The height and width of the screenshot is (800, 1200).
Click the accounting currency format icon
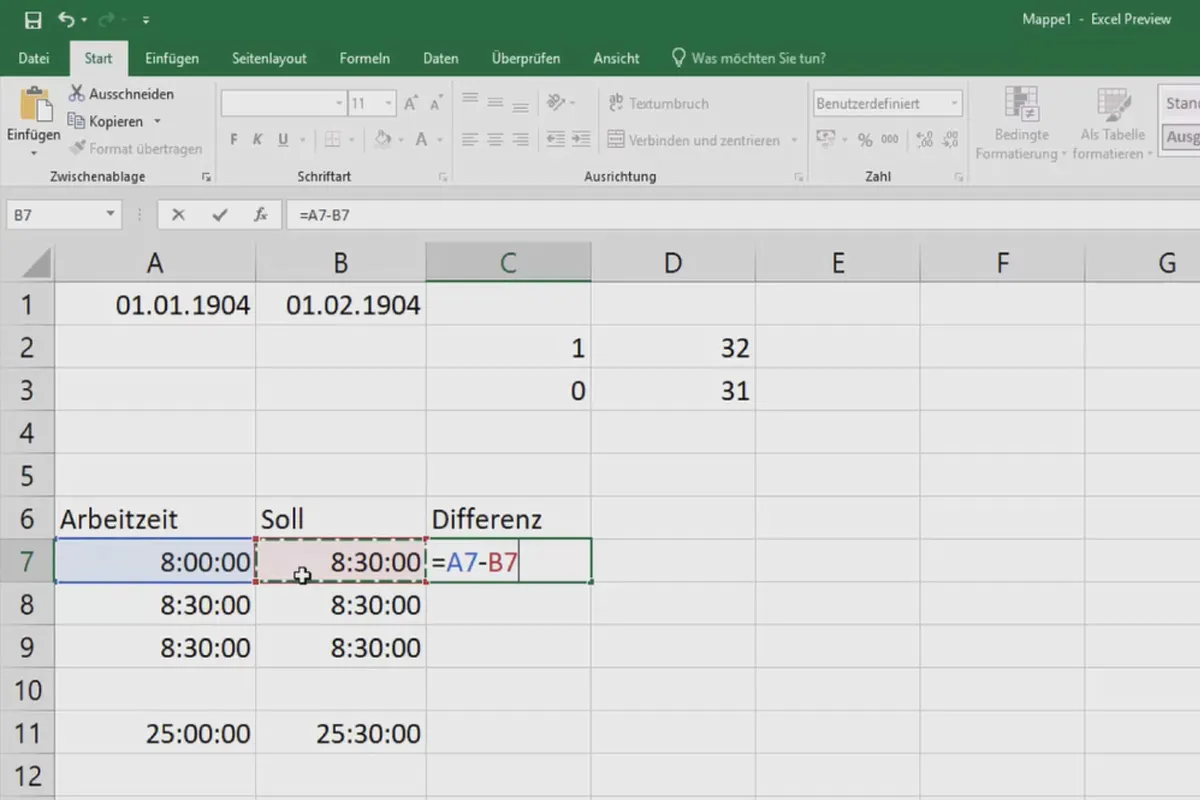click(825, 140)
